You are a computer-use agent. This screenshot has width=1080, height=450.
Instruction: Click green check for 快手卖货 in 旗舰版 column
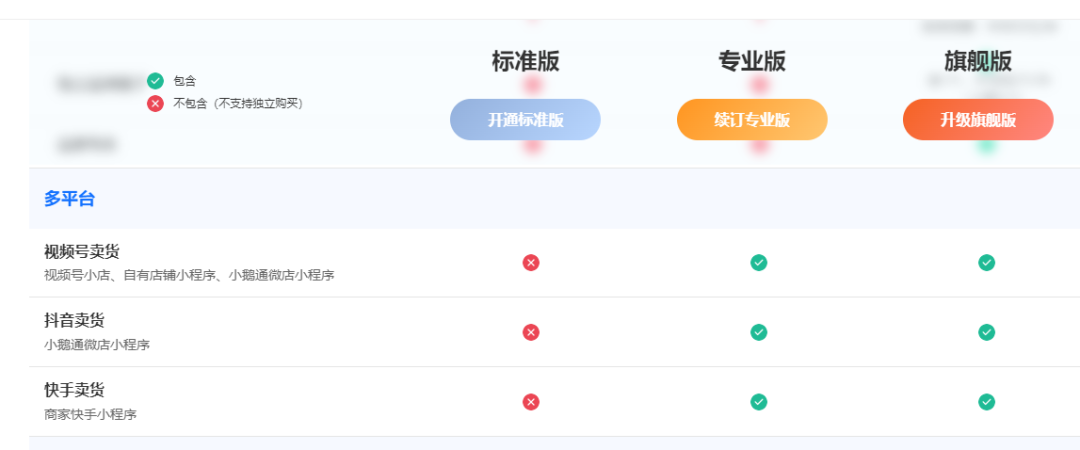click(986, 402)
